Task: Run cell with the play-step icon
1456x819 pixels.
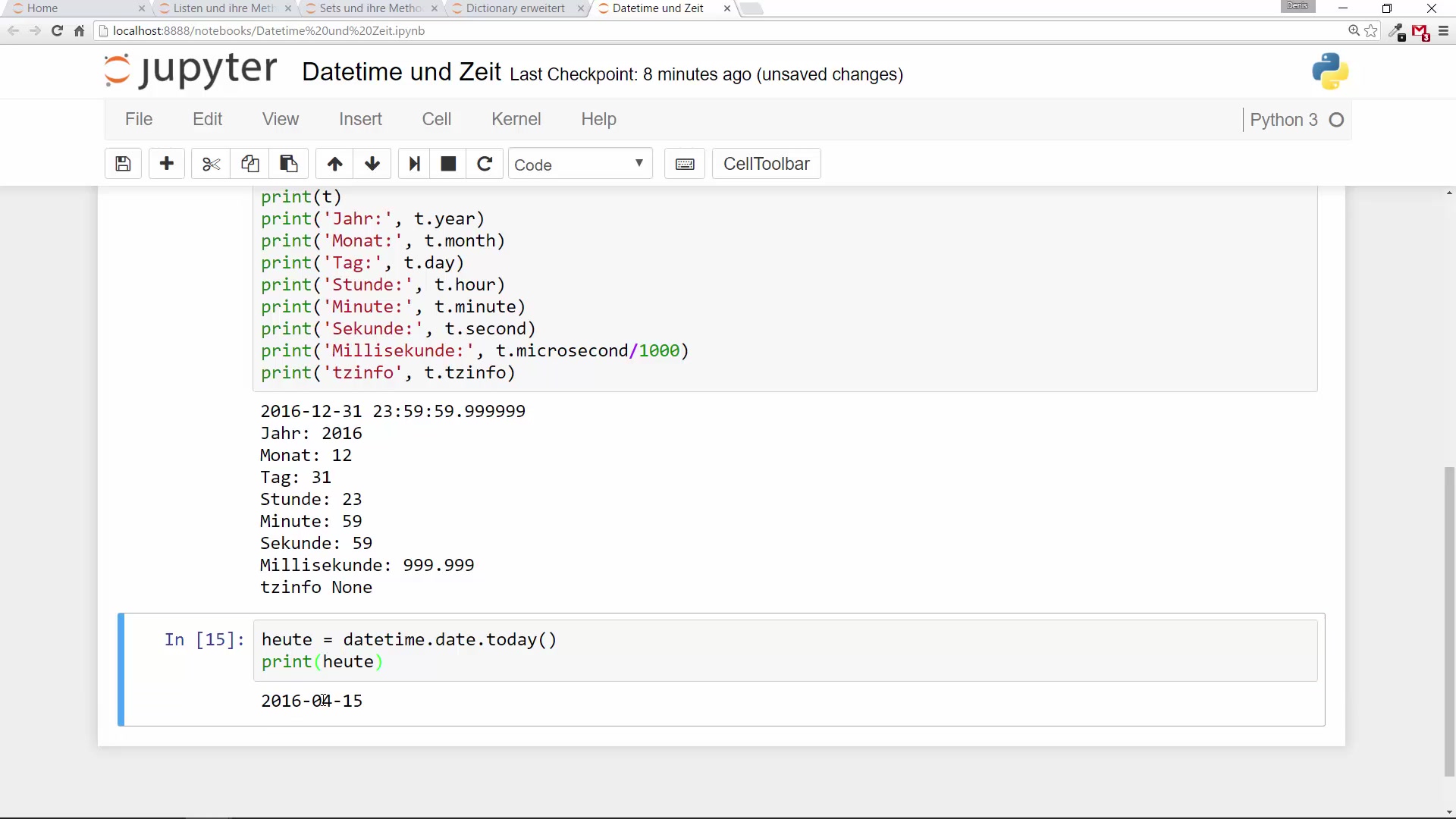Action: click(x=414, y=164)
